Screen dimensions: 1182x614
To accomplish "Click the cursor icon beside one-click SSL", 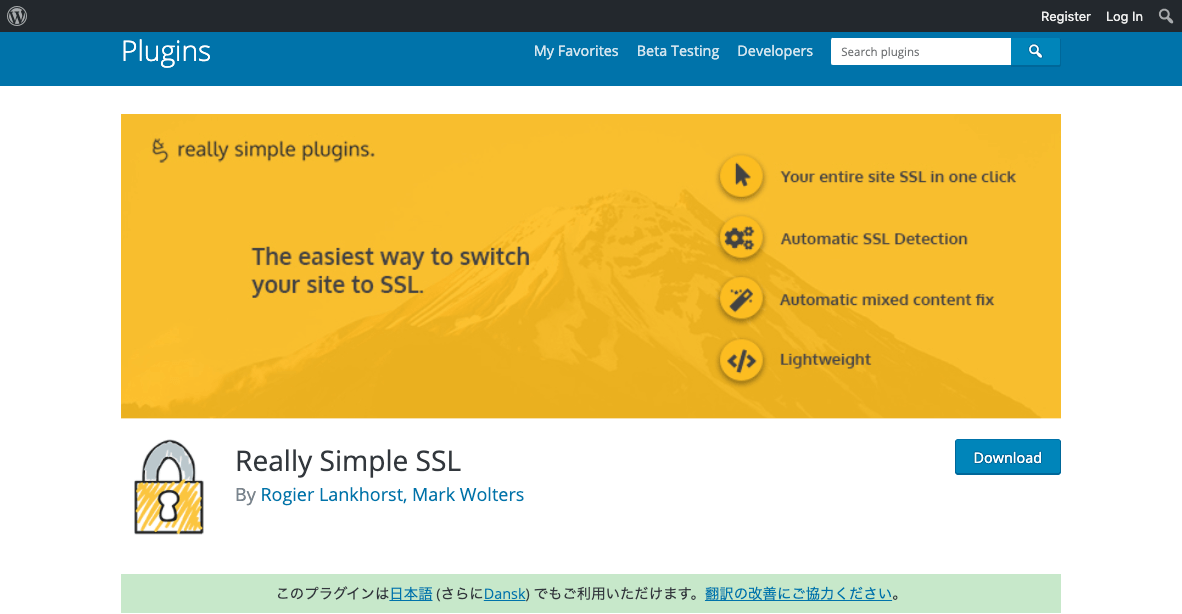I will [x=740, y=176].
